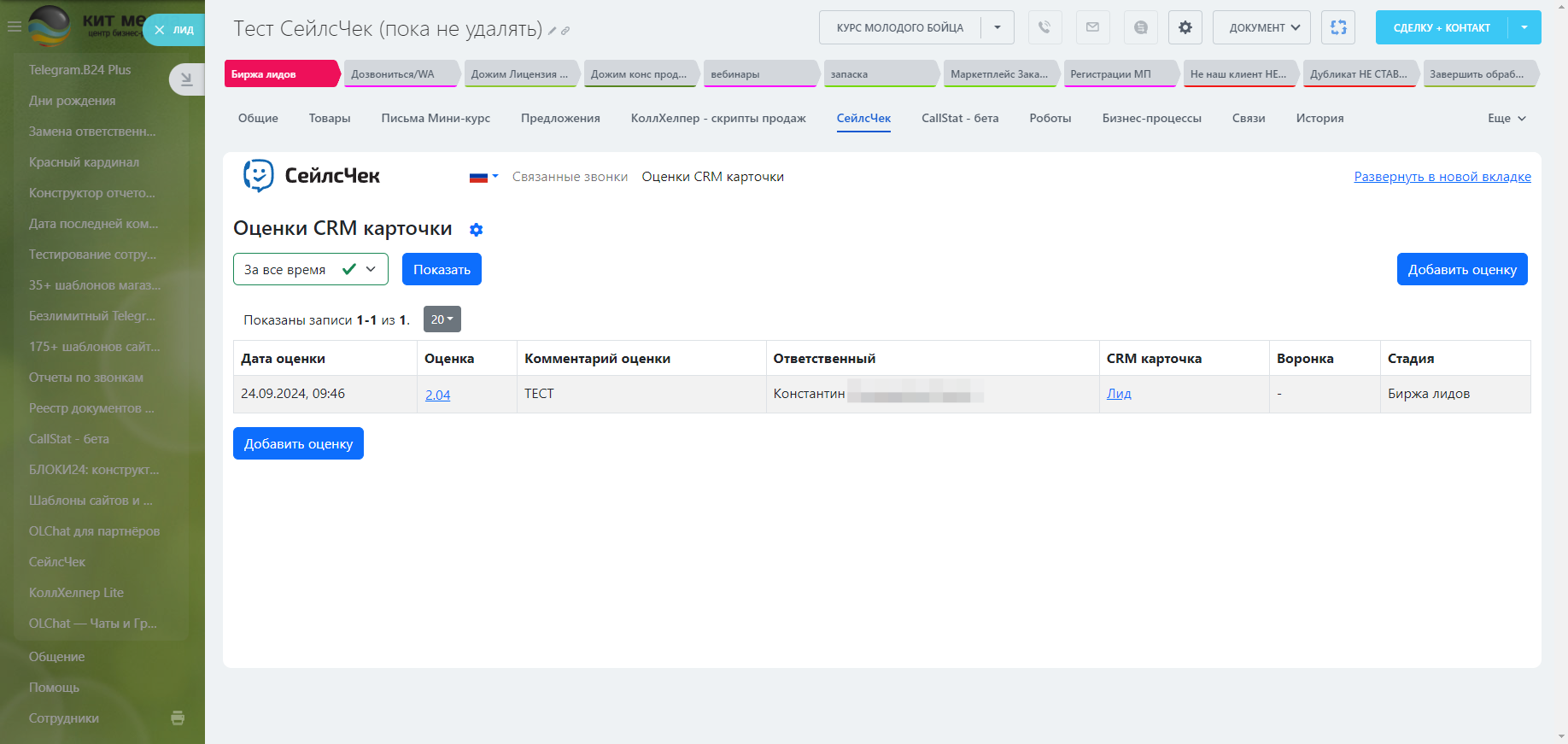Open Сотрудники in sidebar
1568x744 pixels.
pyautogui.click(x=64, y=718)
